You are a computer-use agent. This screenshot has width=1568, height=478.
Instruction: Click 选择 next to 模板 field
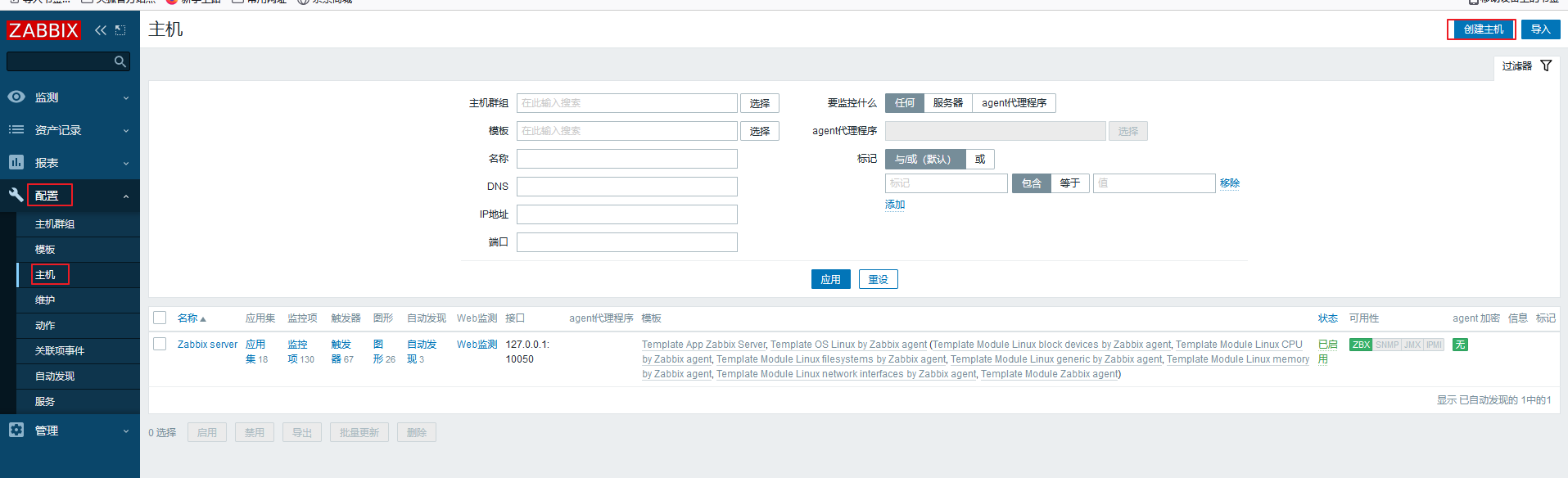coord(760,131)
